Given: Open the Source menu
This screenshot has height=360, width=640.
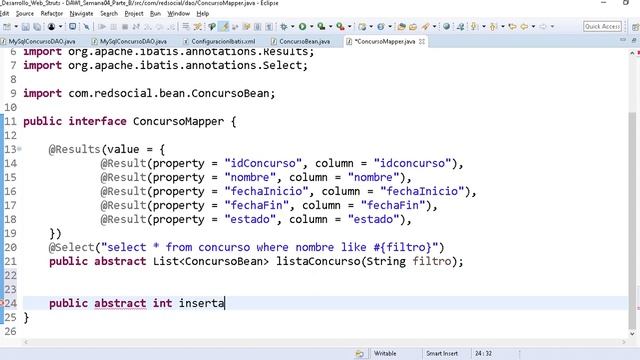Looking at the screenshot, I should pyautogui.click(x=25, y=13).
